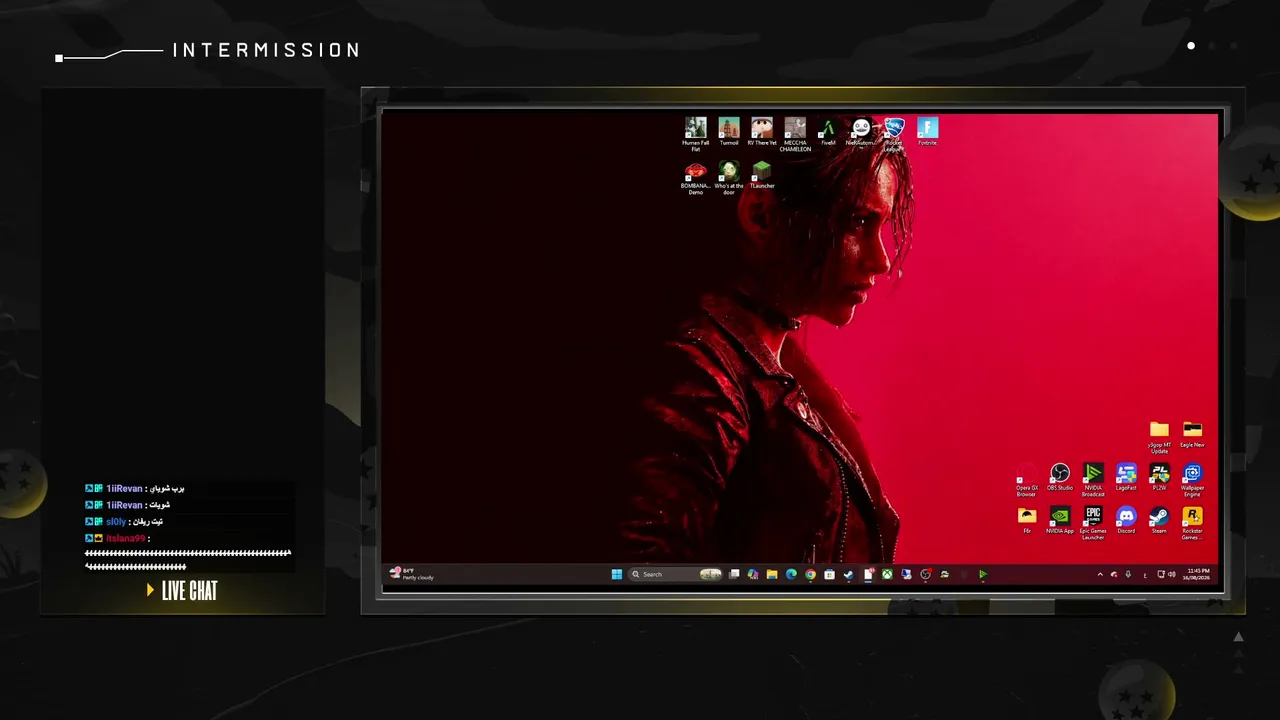Open the Who's at the door shortcut
This screenshot has width=1280, height=720.
(x=729, y=178)
